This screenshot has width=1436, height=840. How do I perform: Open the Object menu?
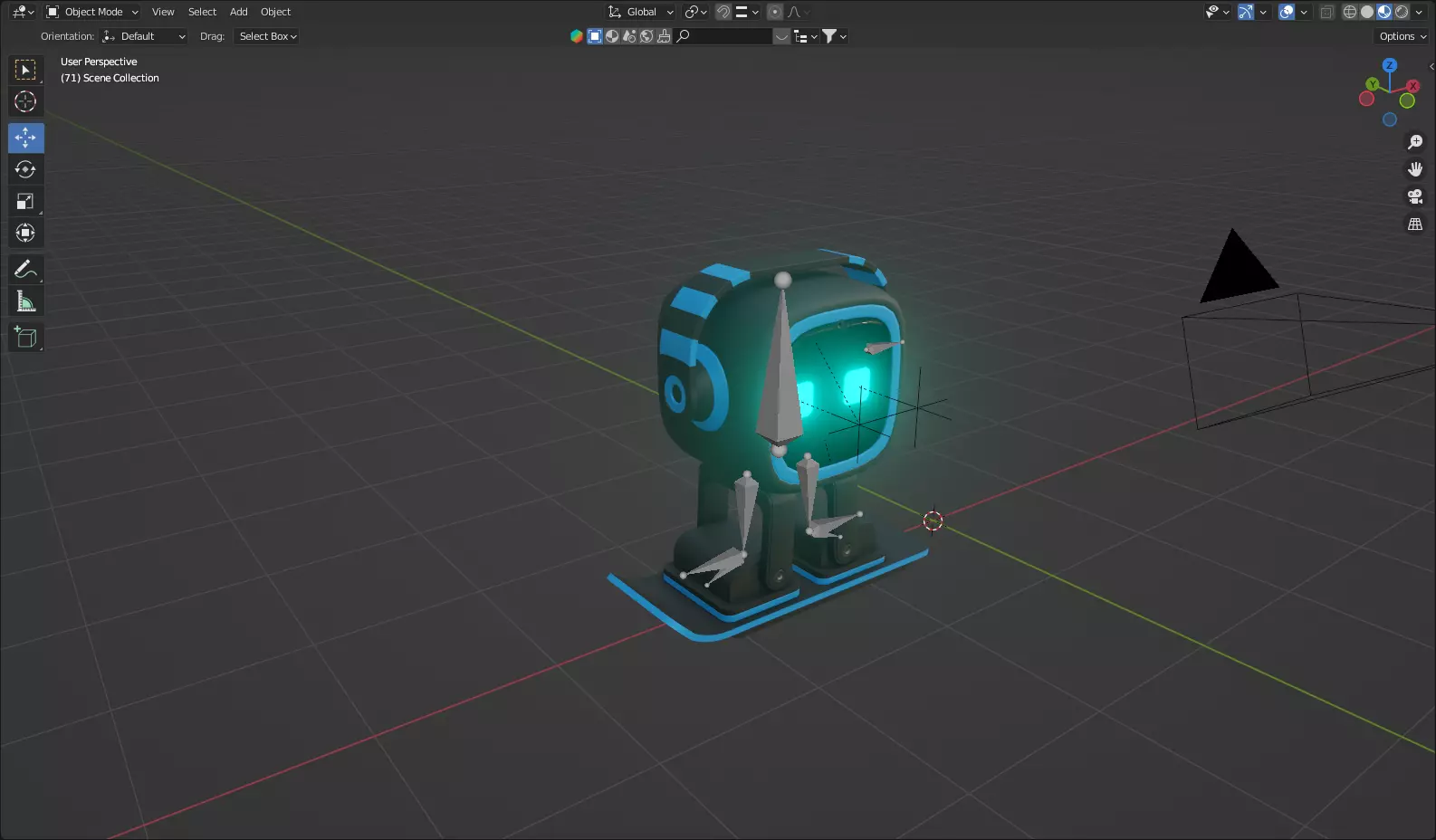[275, 12]
